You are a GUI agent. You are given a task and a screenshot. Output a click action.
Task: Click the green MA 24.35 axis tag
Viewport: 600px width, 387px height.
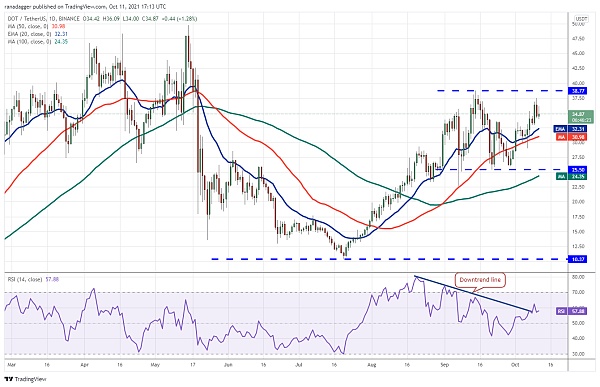click(571, 176)
